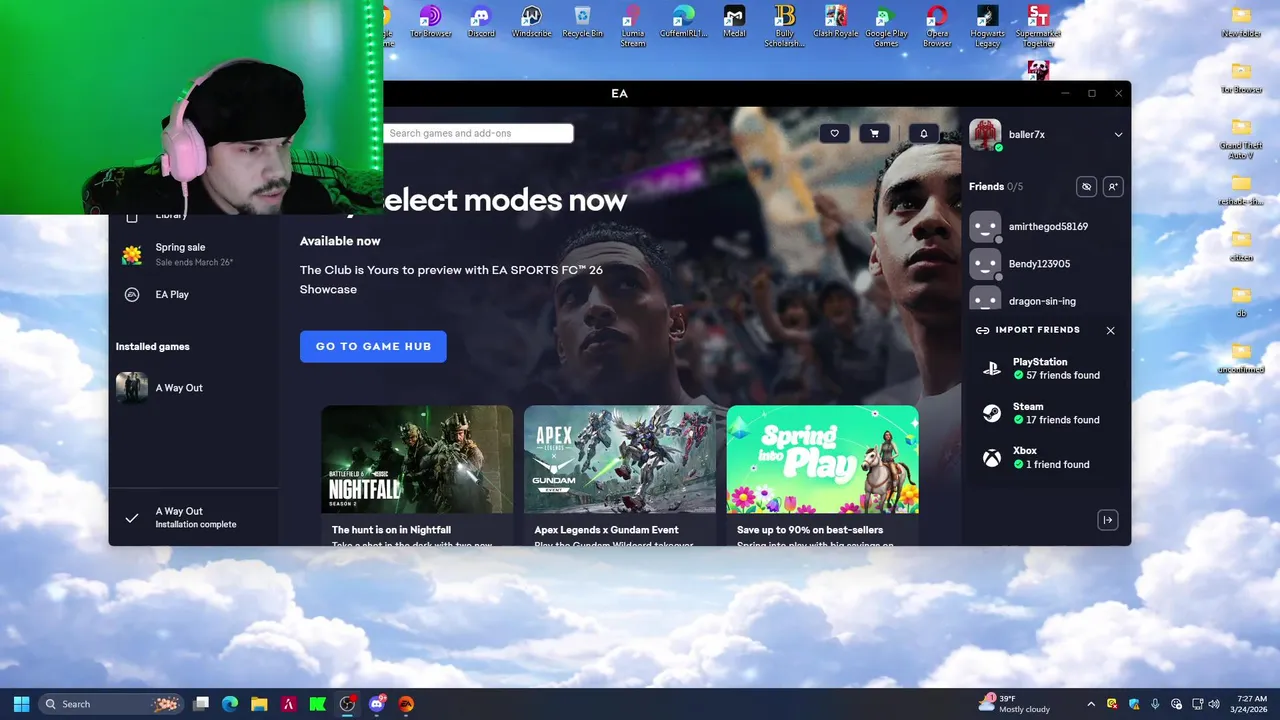
Task: Click the PlayStation logo icon
Action: [x=991, y=368]
